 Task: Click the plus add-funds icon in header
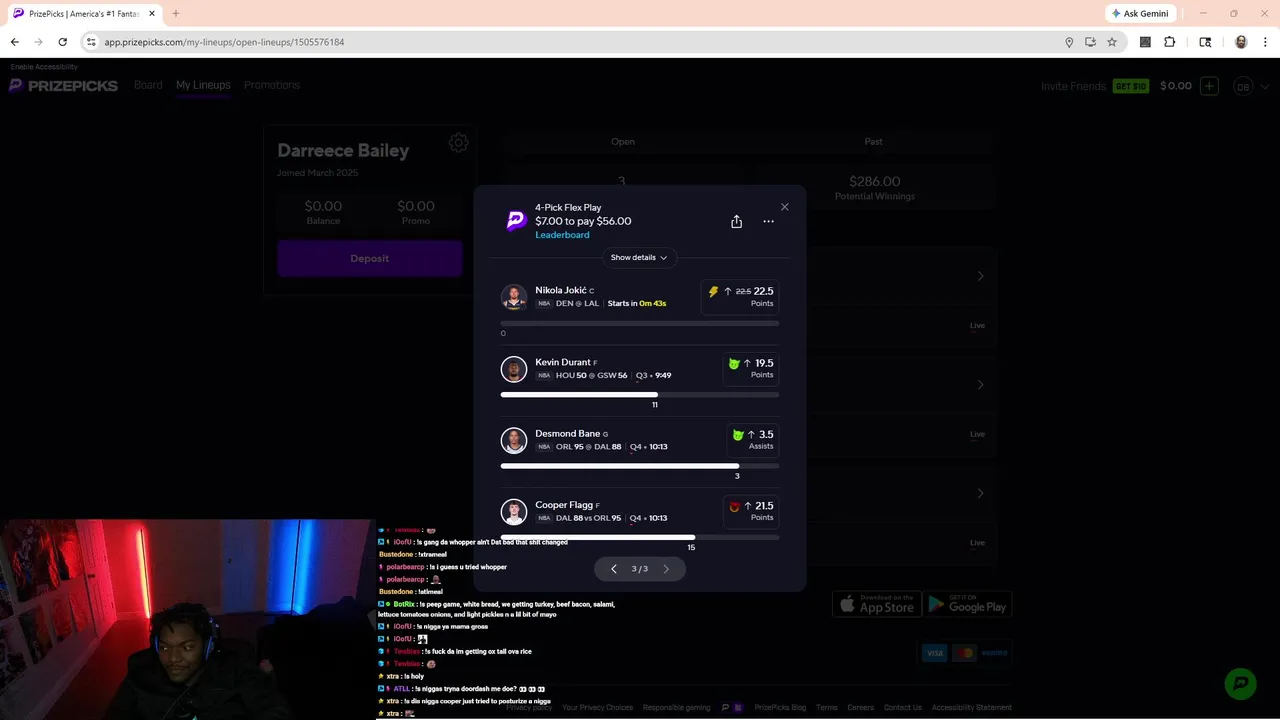[x=1209, y=86]
